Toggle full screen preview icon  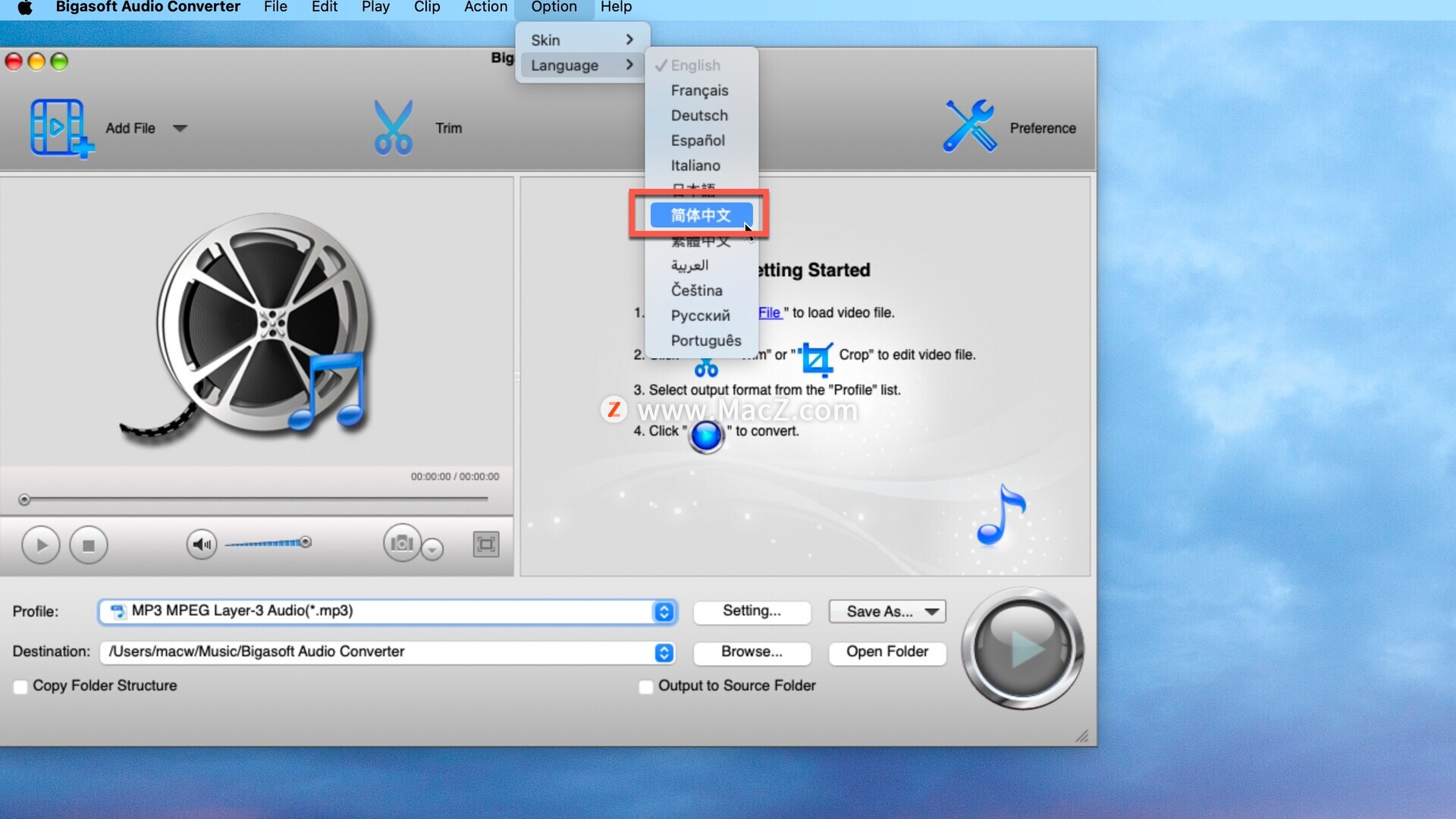pos(486,544)
